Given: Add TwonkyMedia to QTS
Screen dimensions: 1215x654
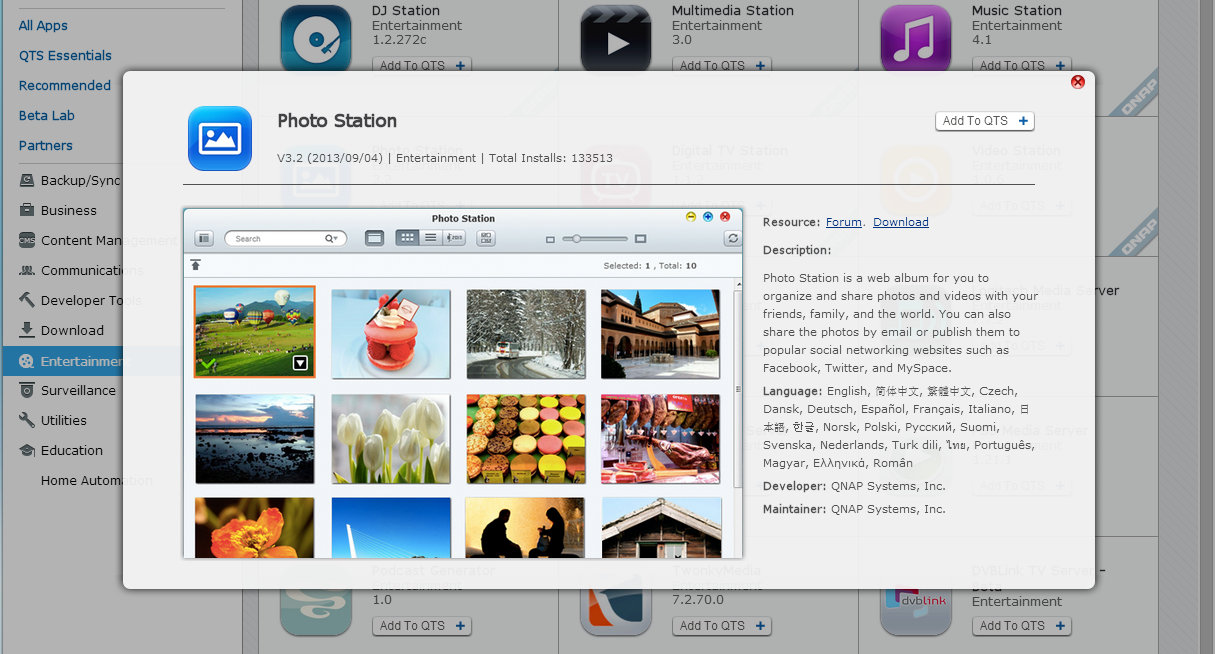Looking at the screenshot, I should [x=722, y=626].
